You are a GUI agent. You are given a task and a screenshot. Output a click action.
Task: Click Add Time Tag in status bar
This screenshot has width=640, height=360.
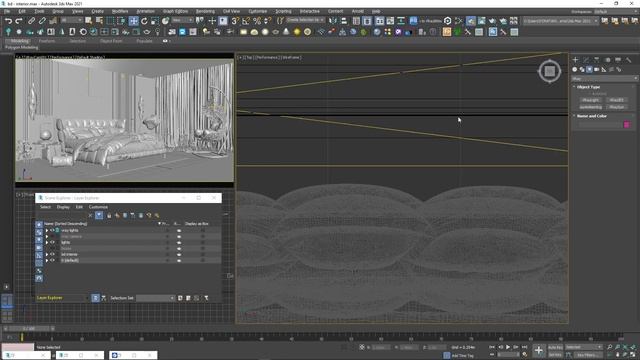click(462, 356)
